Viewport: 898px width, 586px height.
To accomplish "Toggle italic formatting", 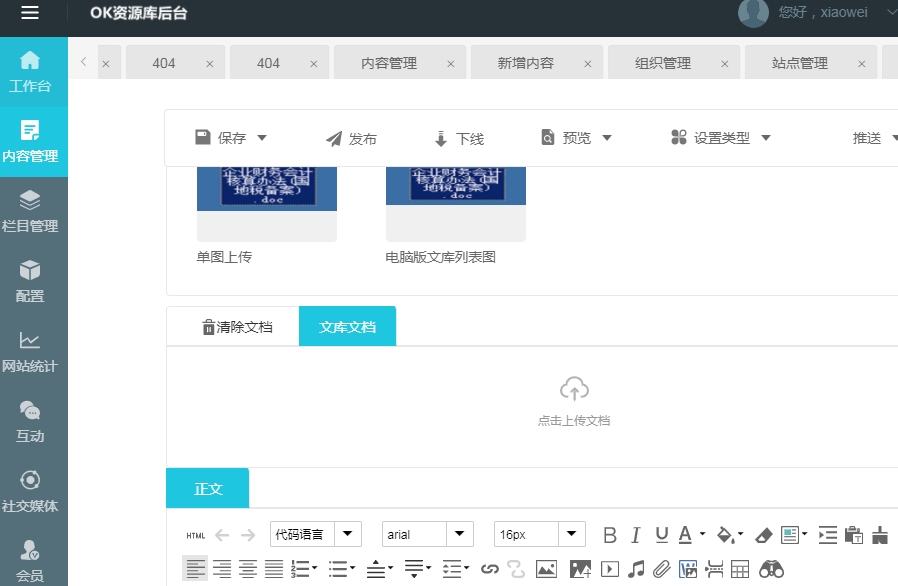I will (635, 535).
